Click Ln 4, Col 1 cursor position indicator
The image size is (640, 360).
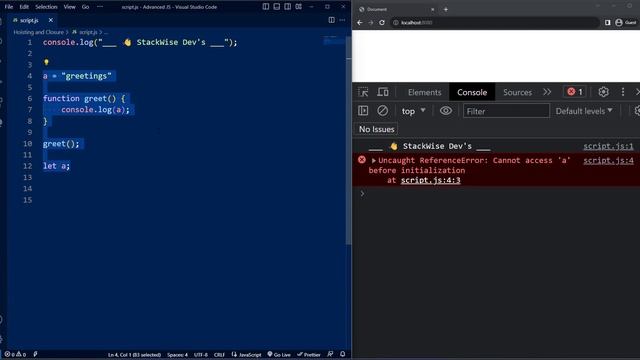pyautogui.click(x=134, y=355)
